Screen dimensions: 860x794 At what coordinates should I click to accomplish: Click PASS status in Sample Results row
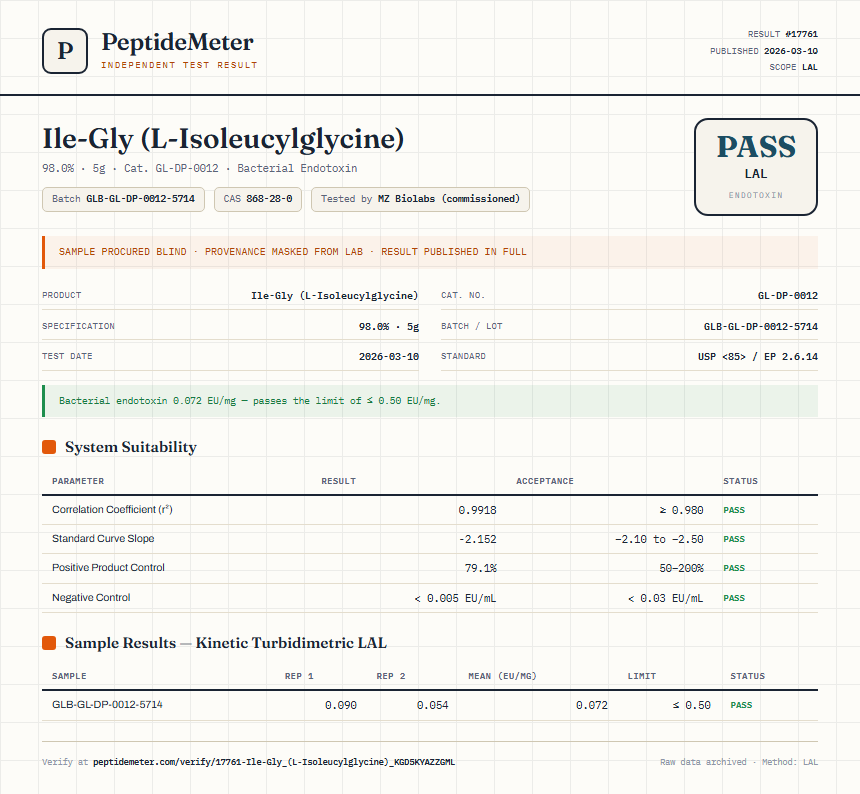click(x=741, y=705)
